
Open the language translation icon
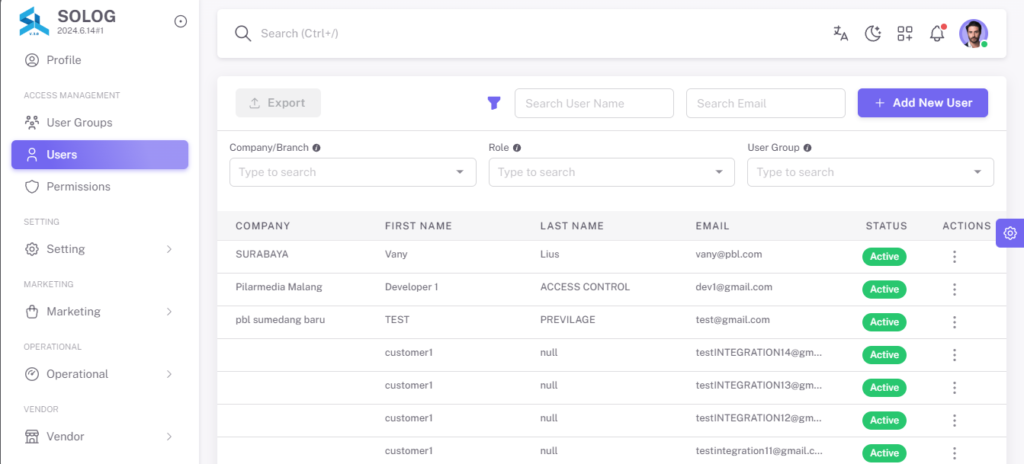click(840, 33)
